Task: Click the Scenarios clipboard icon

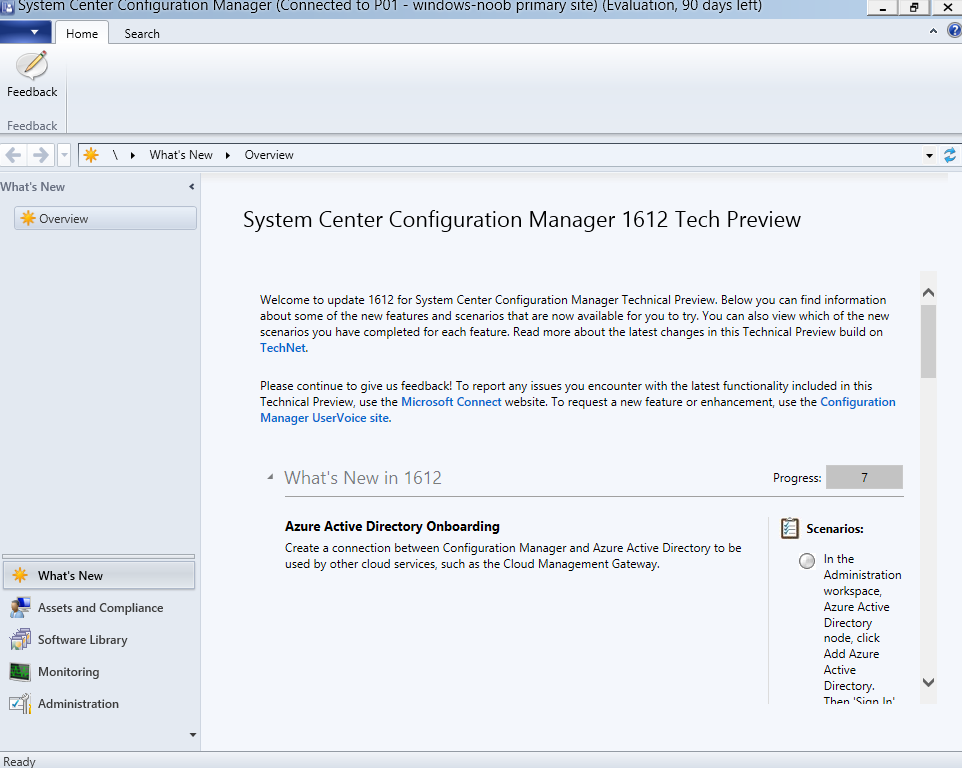Action: click(x=790, y=528)
